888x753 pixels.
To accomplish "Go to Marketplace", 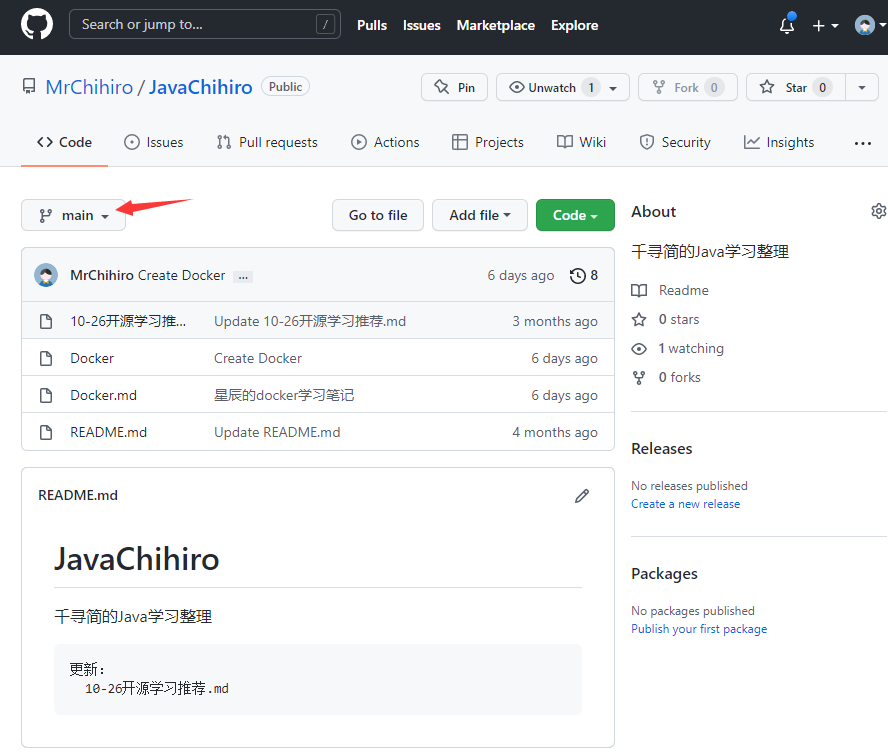I will [x=496, y=25].
